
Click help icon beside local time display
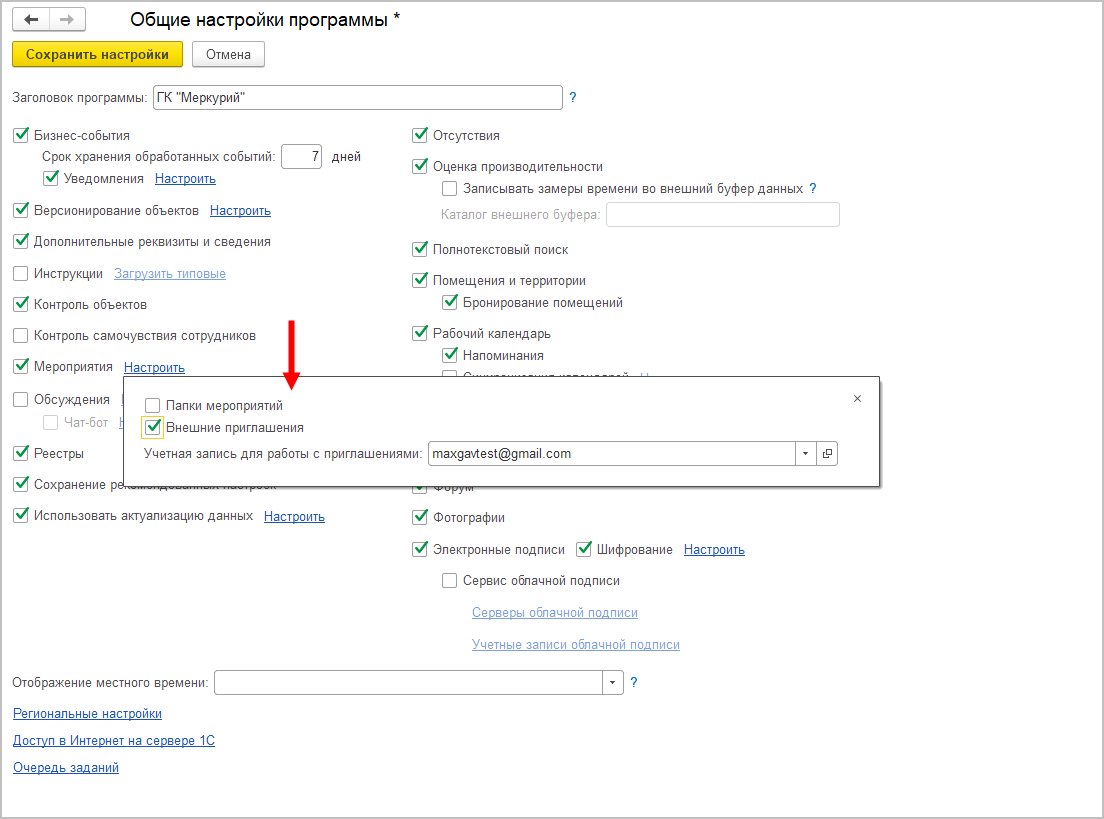pyautogui.click(x=634, y=683)
